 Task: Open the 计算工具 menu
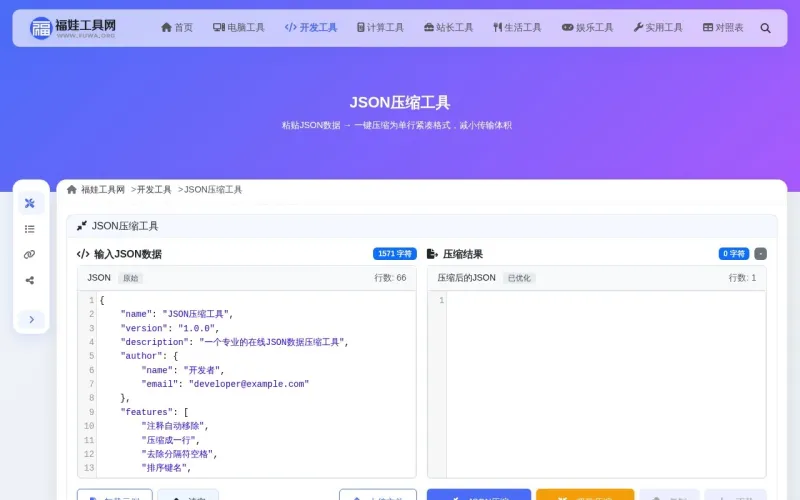coord(380,28)
